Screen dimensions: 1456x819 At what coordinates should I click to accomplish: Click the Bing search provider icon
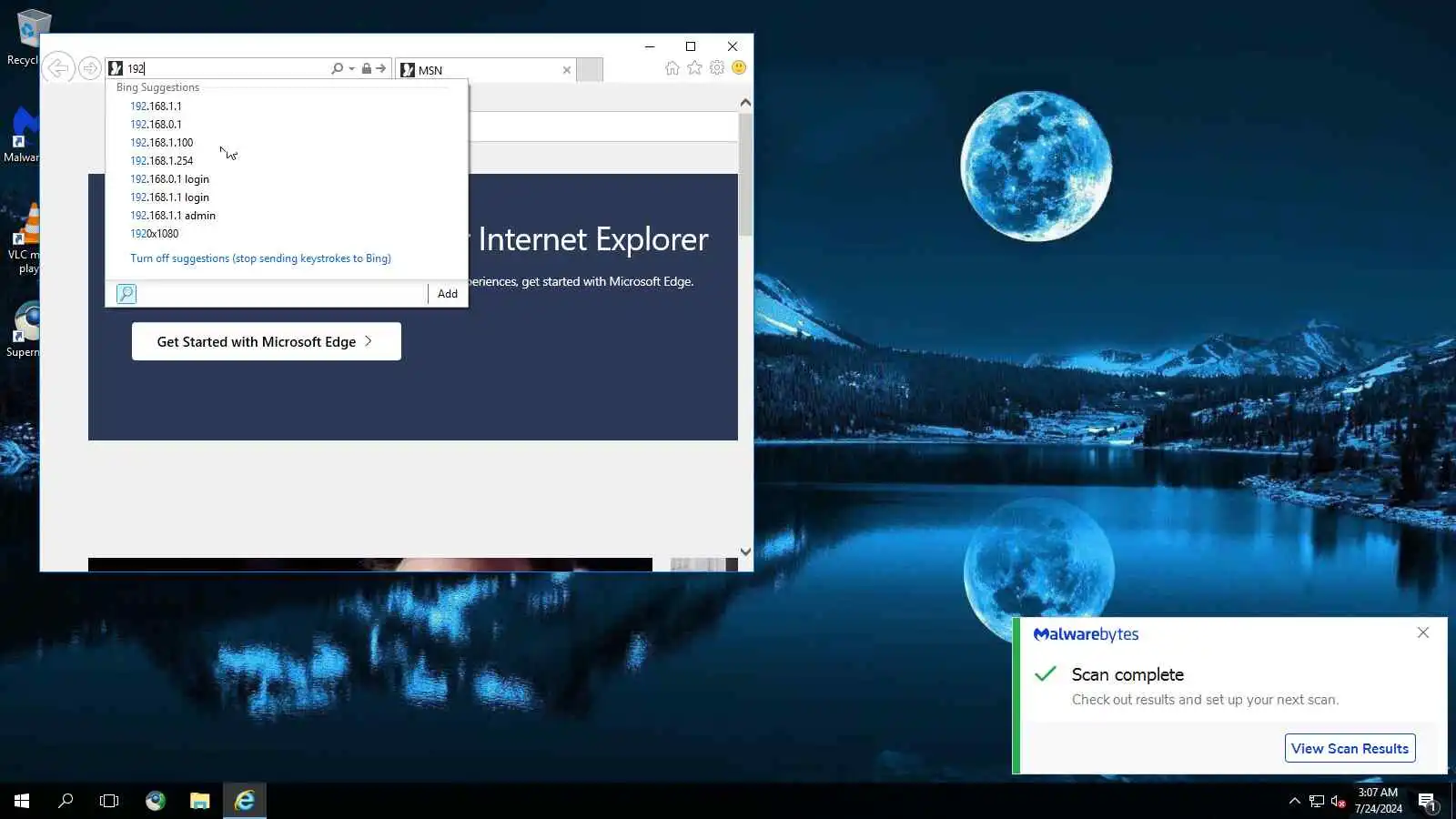coord(126,294)
